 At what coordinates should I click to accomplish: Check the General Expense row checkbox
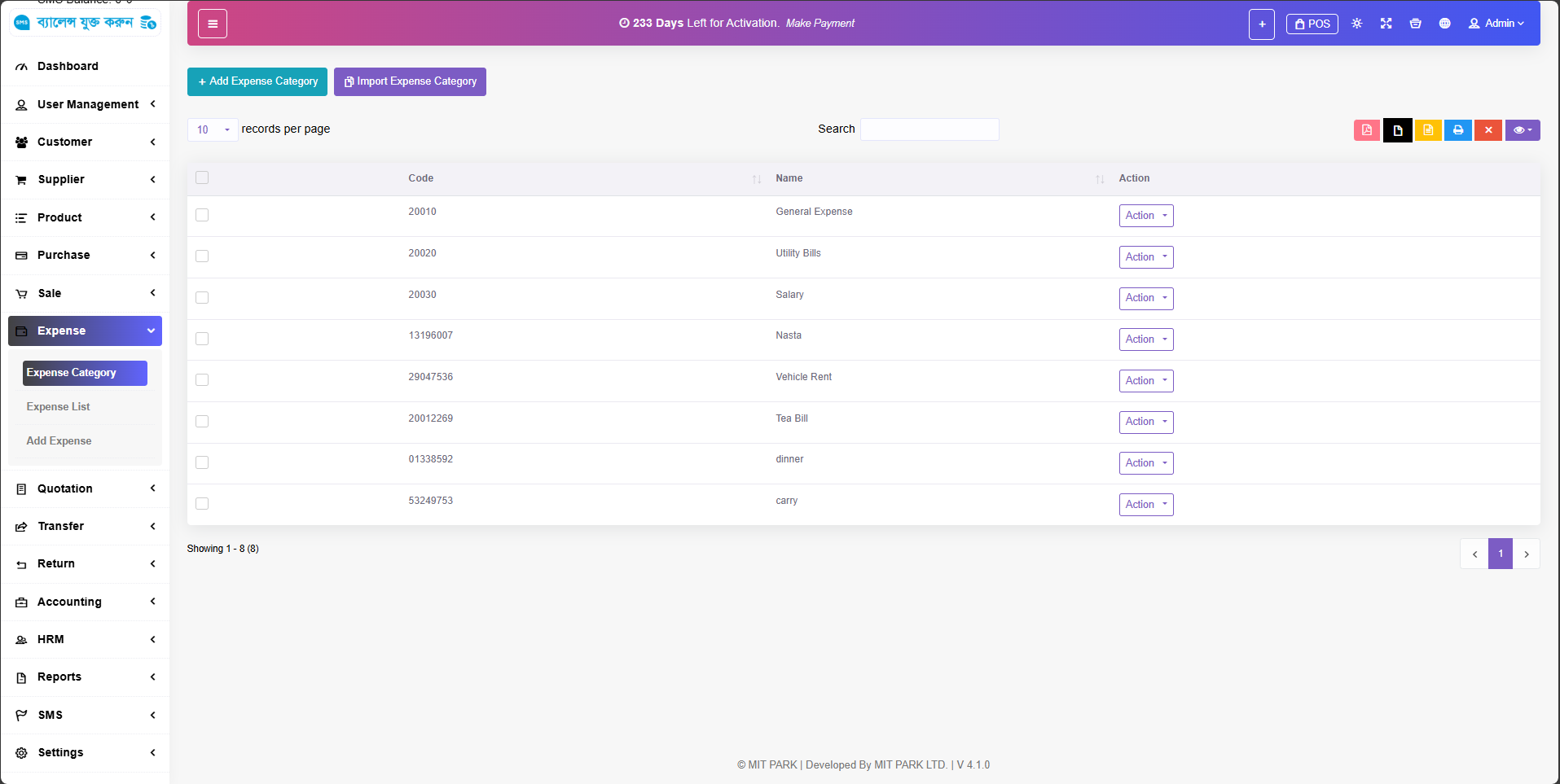202,215
